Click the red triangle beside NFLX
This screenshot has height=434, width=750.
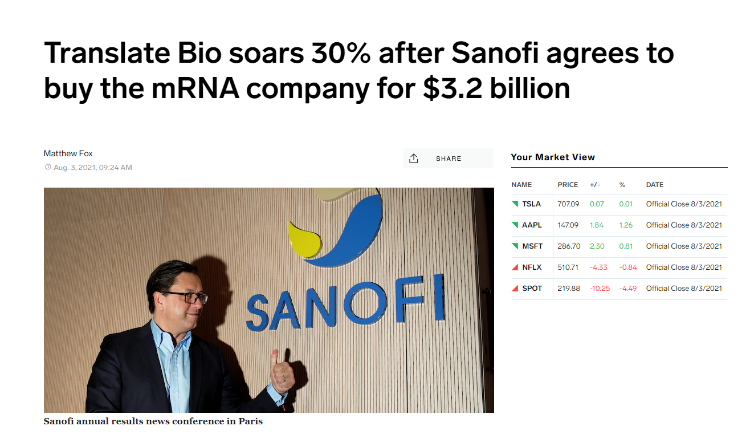[515, 267]
